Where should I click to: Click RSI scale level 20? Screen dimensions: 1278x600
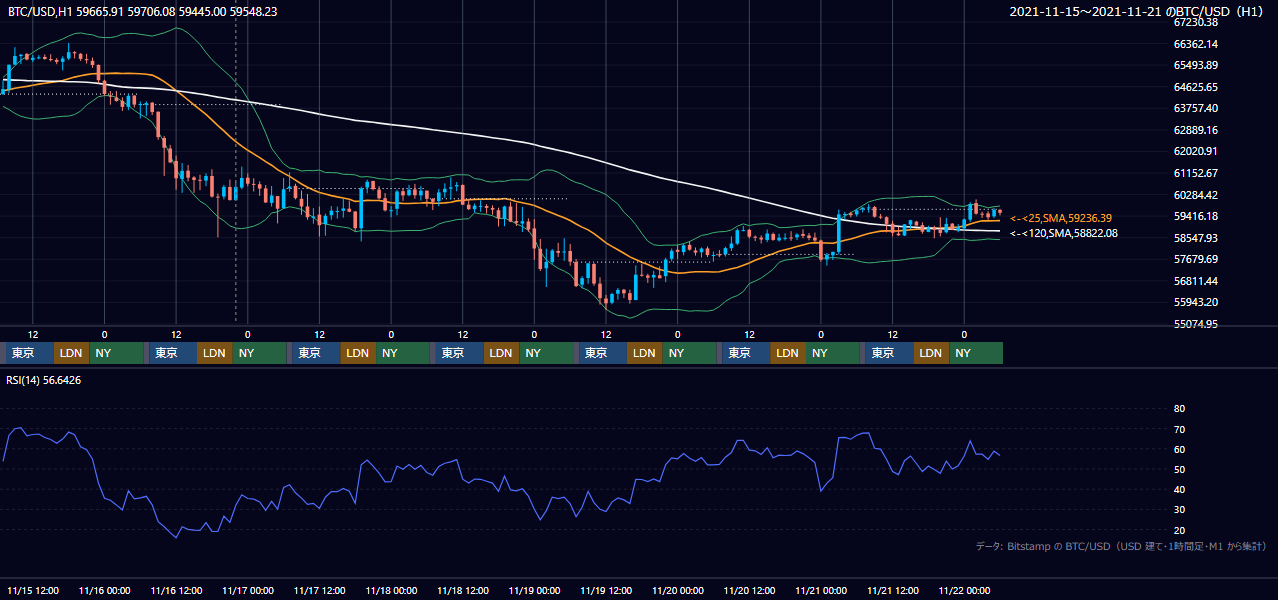(x=1179, y=530)
